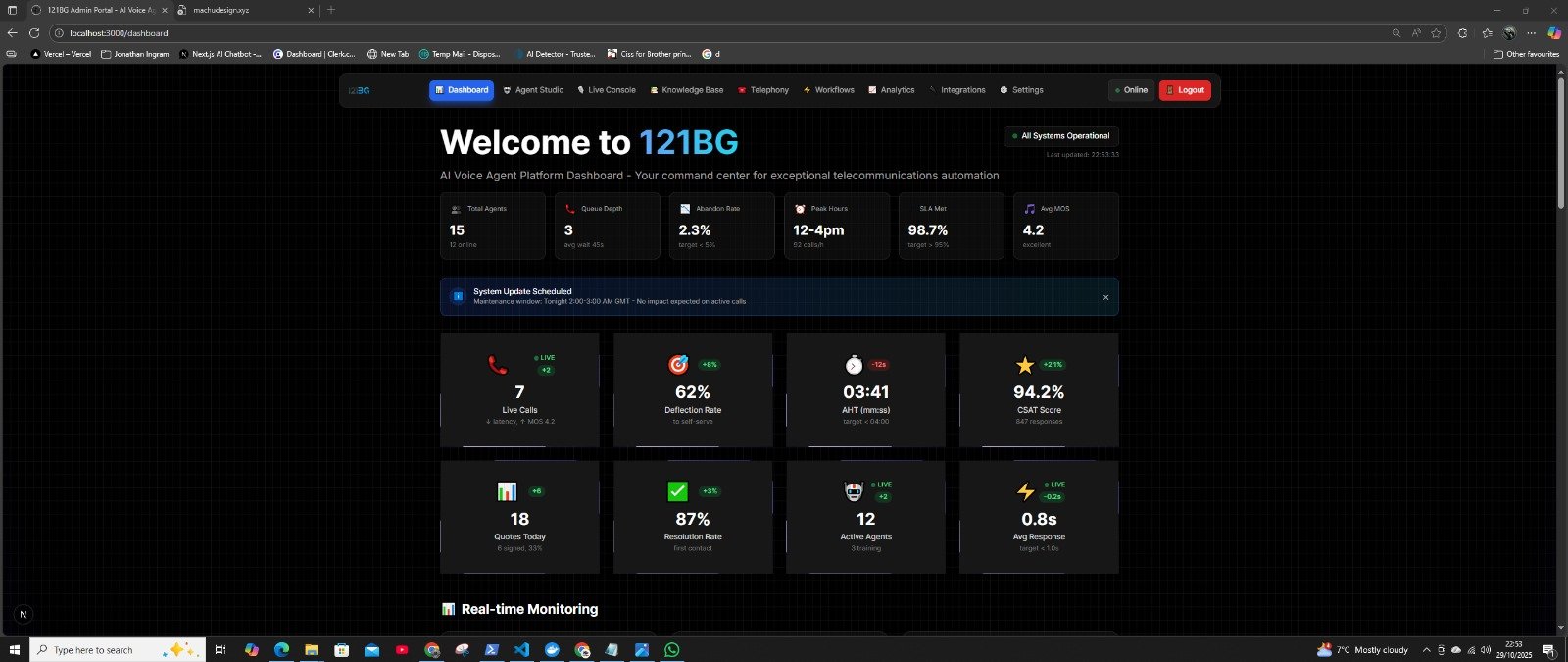Open the Next.js AI Chatbot bookmark
Screen dimensions: 1568x662
coord(220,54)
